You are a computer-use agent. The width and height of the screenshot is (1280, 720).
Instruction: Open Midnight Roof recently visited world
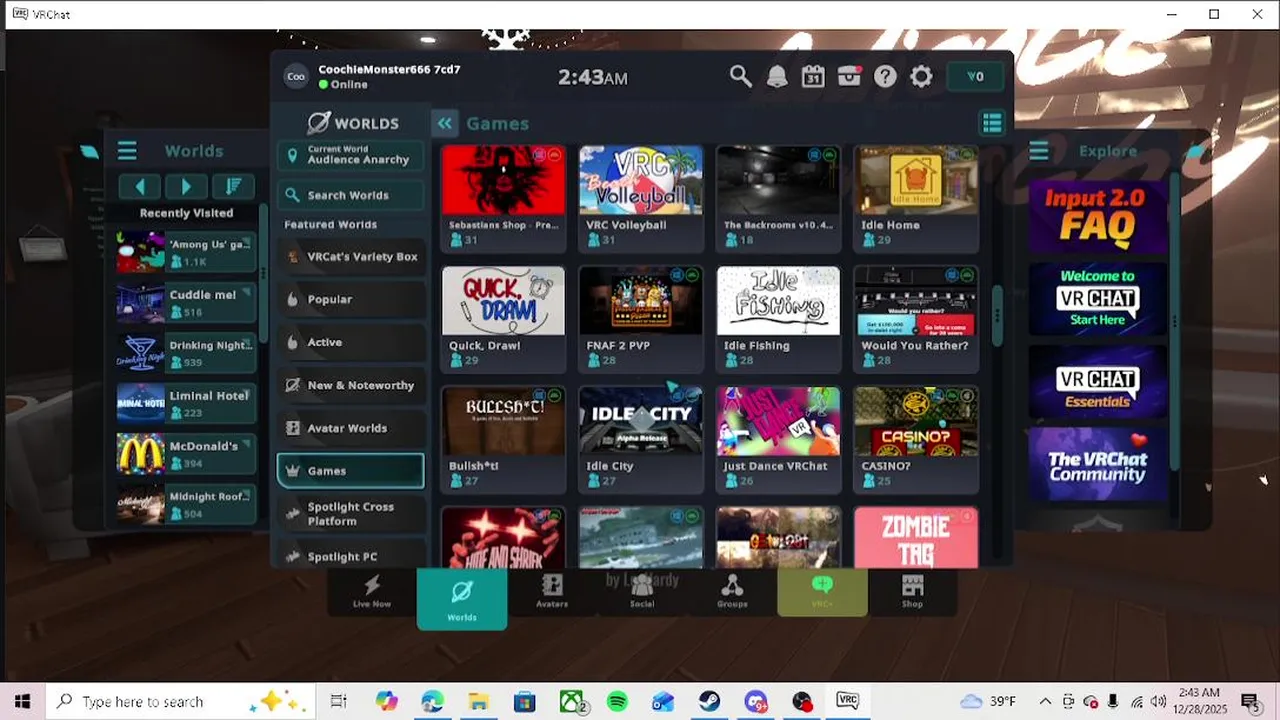pyautogui.click(x=186, y=504)
